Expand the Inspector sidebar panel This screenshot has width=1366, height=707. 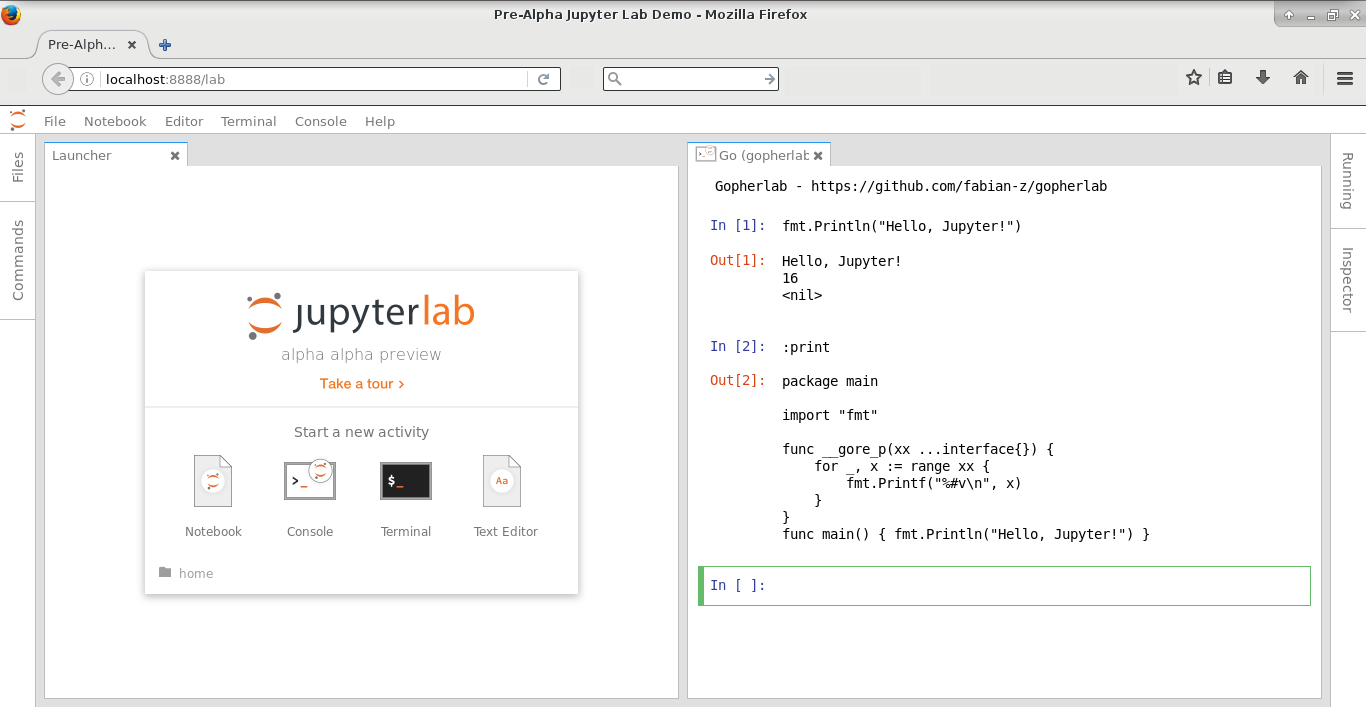pyautogui.click(x=1347, y=280)
